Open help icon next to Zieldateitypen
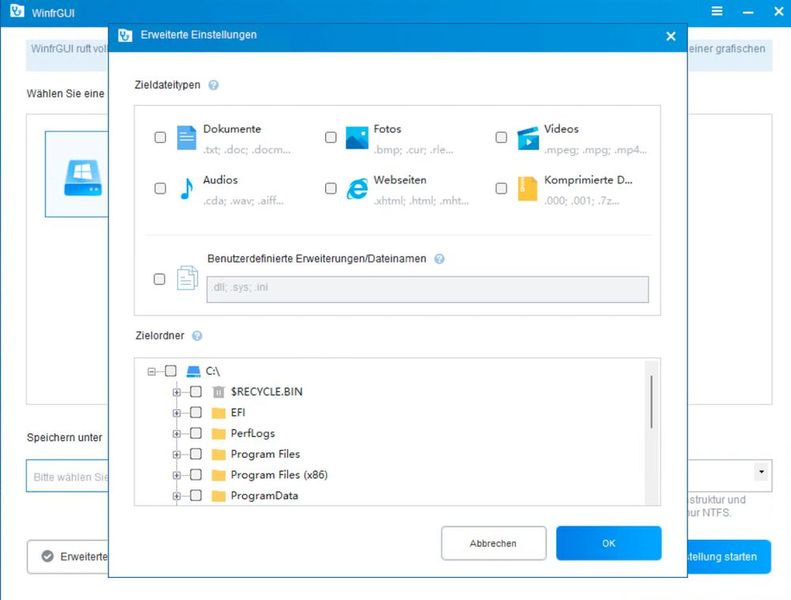The width and height of the screenshot is (791, 600). (213, 86)
